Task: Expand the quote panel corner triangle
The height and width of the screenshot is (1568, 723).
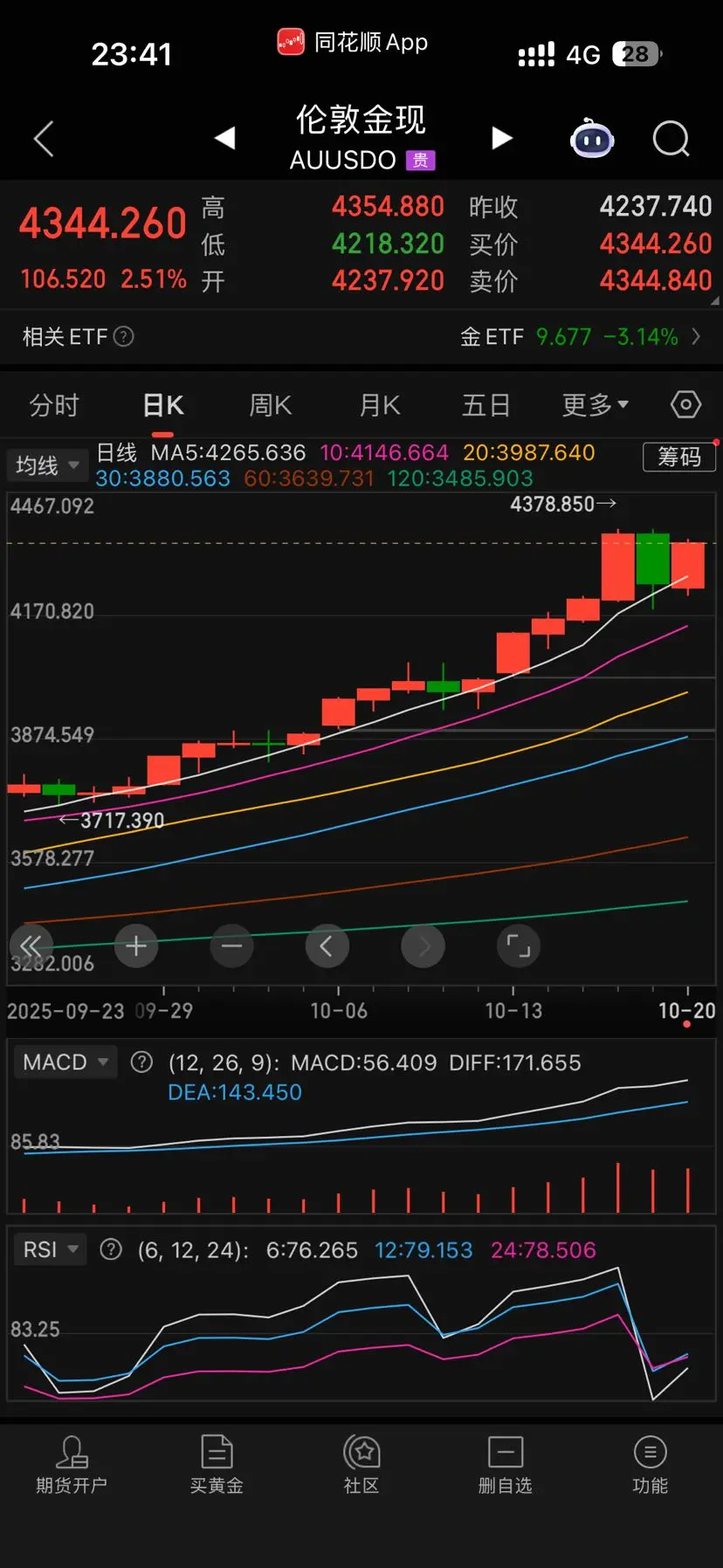Action: point(715,300)
